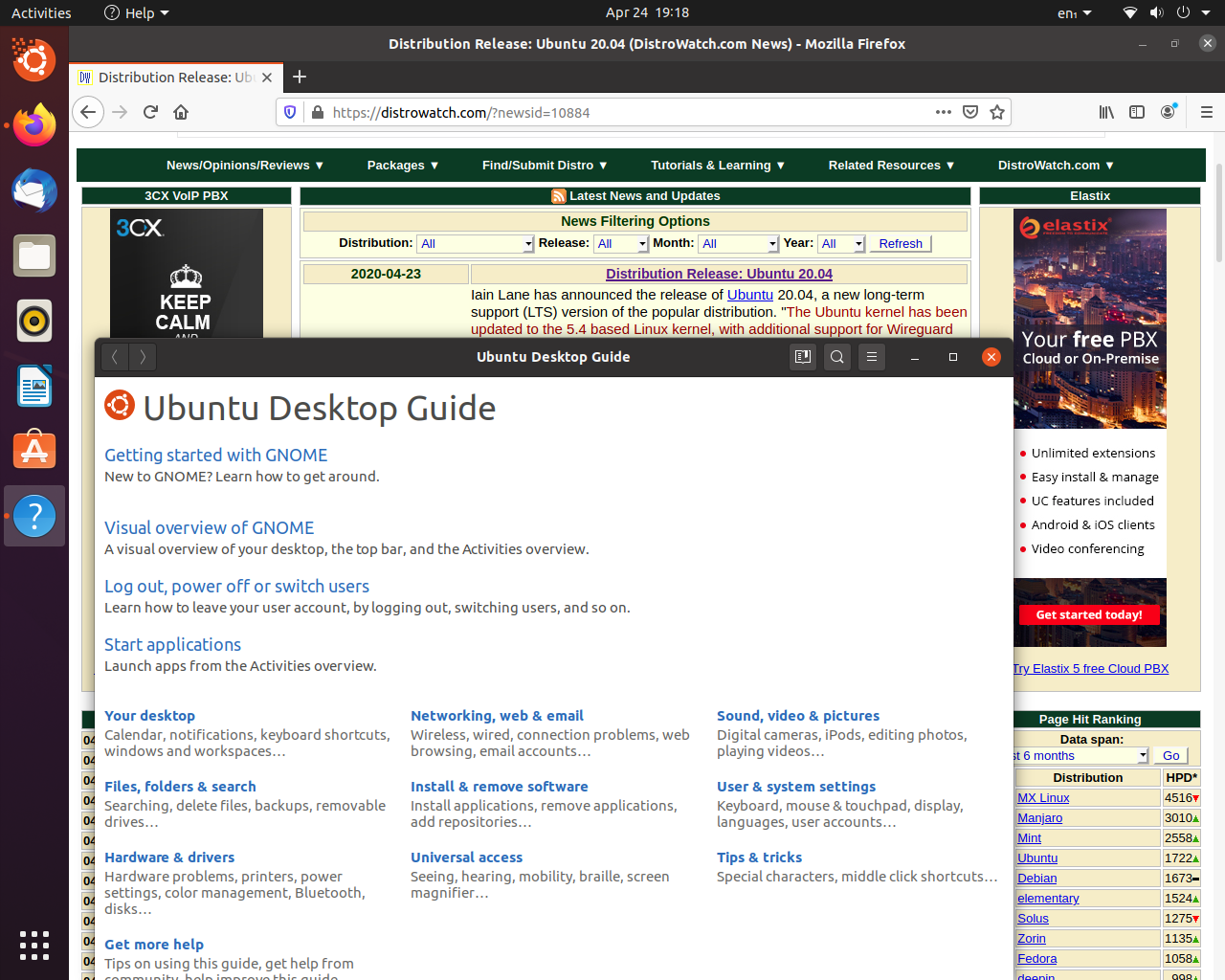
Task: Go back in Firefox history
Action: click(x=88, y=112)
